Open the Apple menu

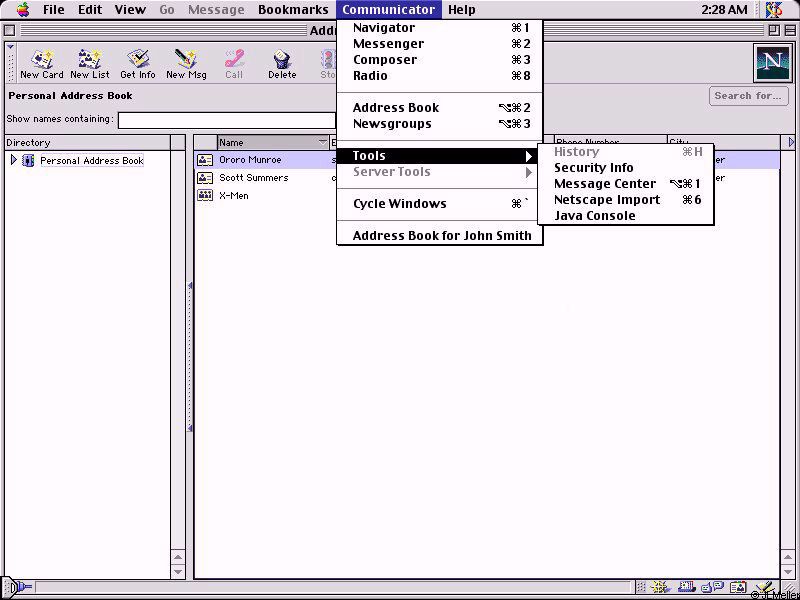point(22,10)
